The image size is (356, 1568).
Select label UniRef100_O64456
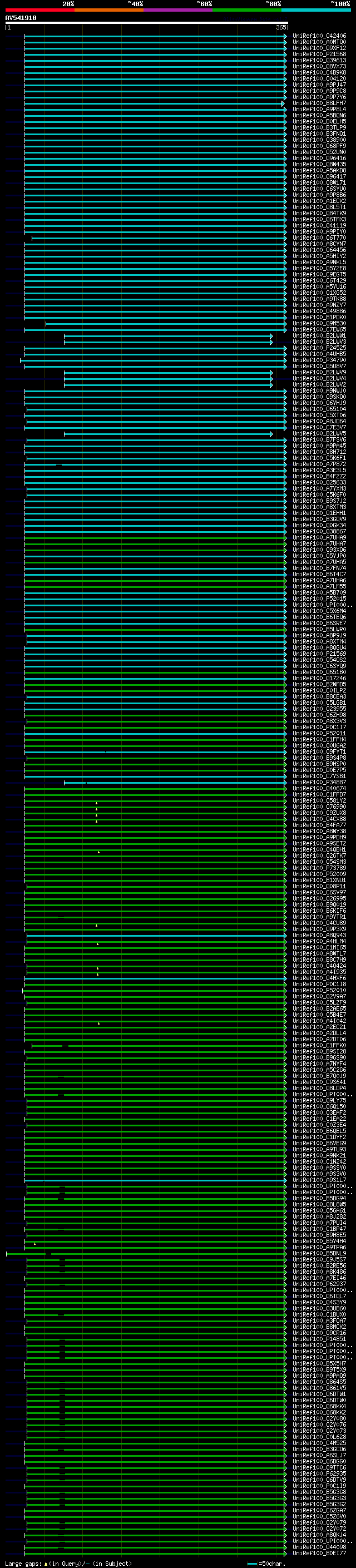(319, 250)
